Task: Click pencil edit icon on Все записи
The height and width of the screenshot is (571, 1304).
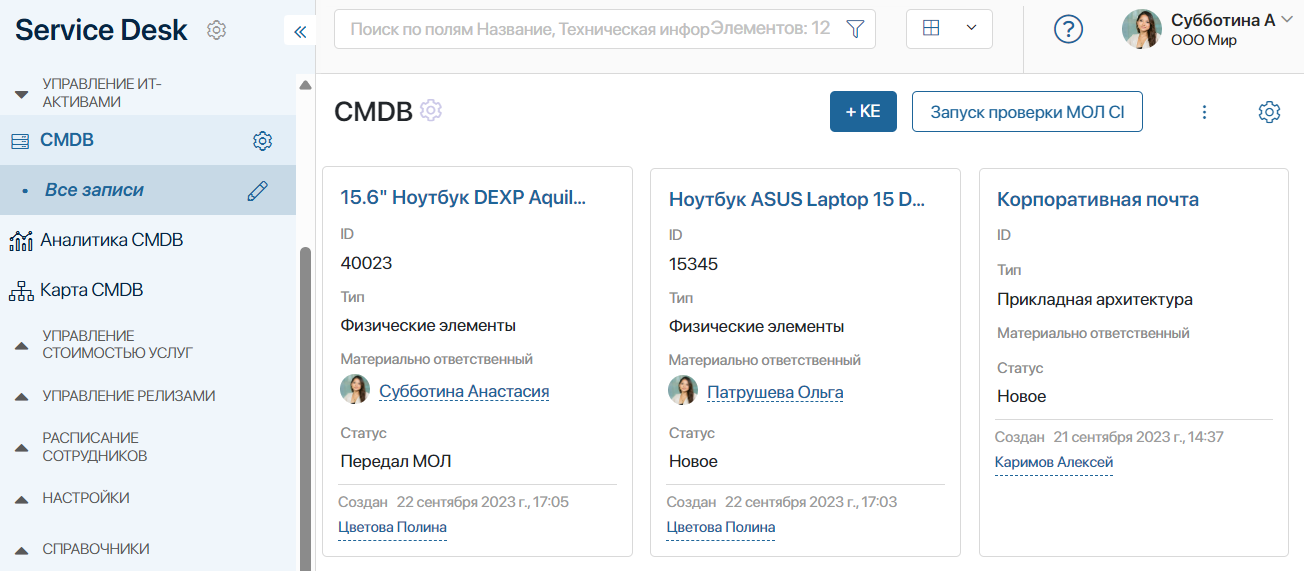Action: 257,190
